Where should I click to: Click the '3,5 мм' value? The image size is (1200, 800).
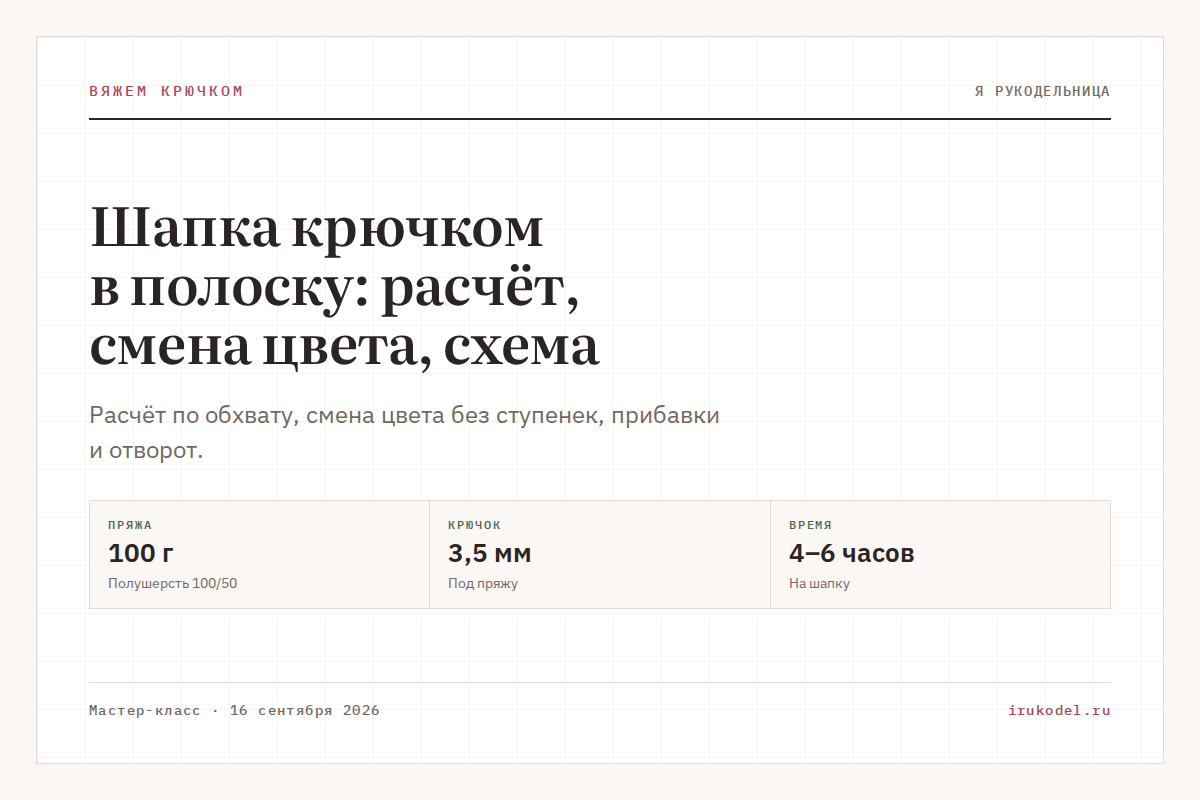point(489,553)
